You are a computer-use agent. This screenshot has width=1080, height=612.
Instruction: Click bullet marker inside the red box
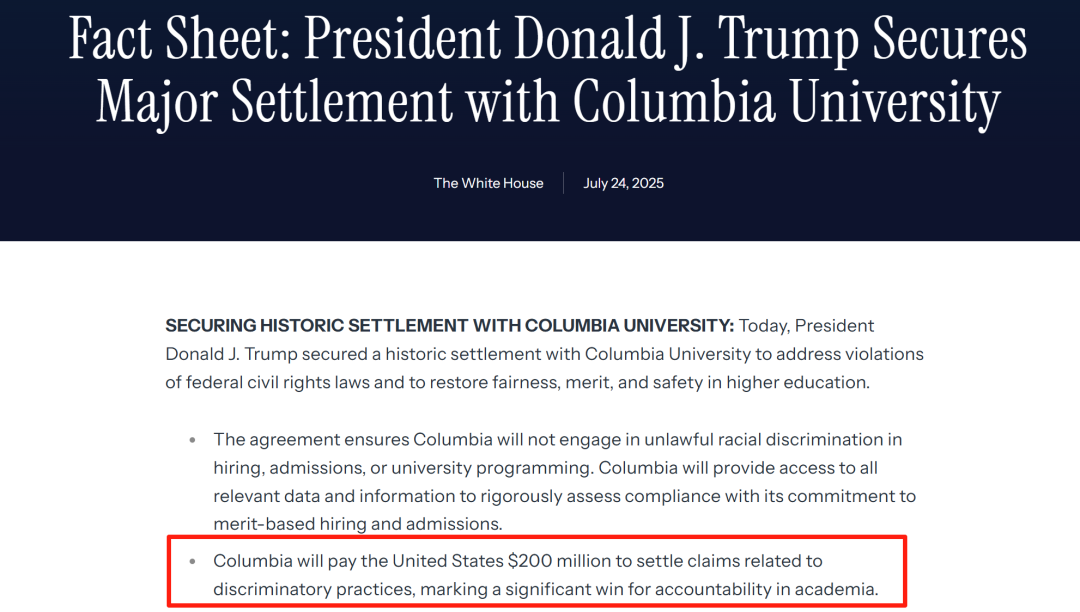(192, 562)
